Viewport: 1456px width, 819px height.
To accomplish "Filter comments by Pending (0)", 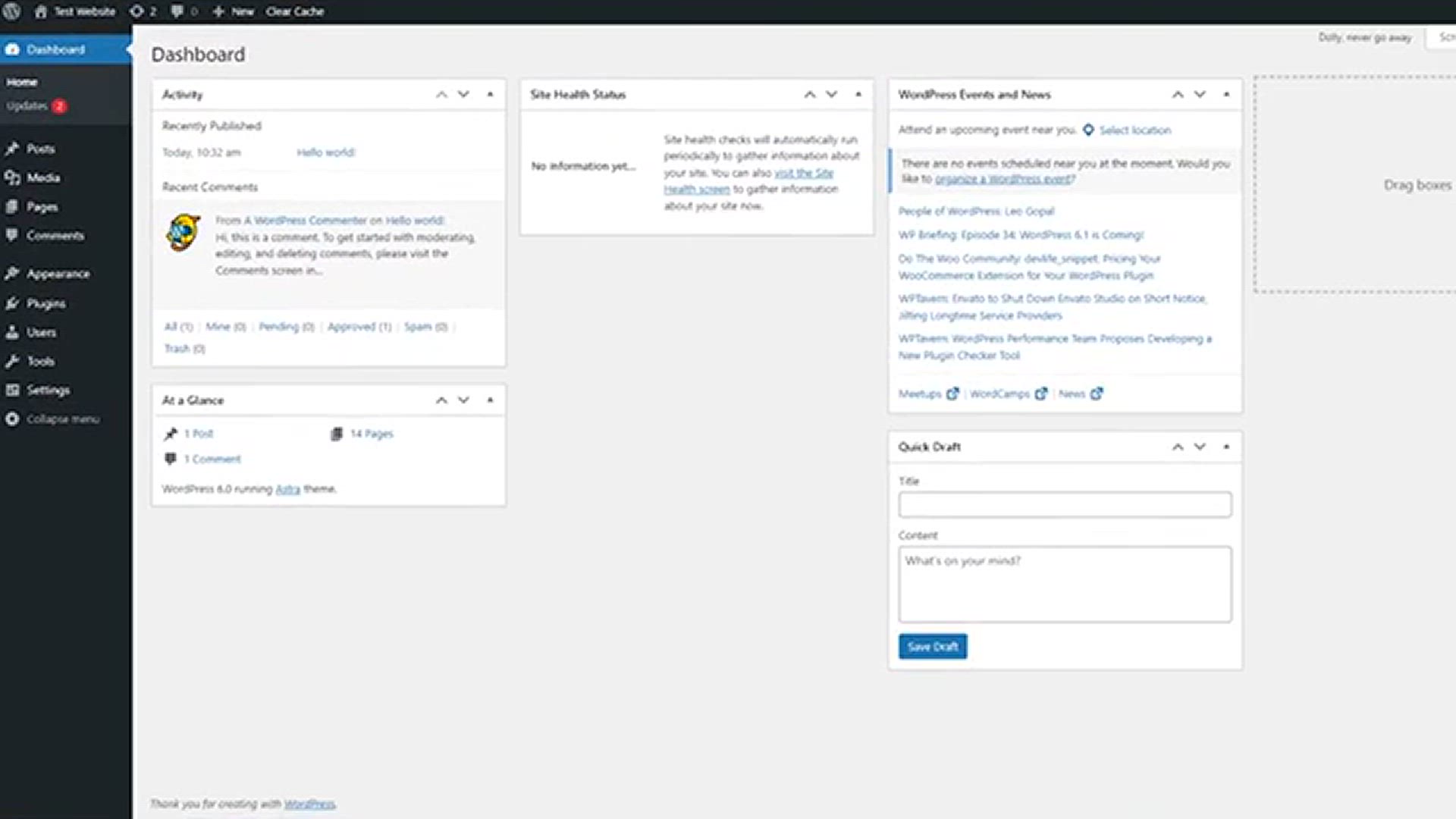I will point(287,327).
